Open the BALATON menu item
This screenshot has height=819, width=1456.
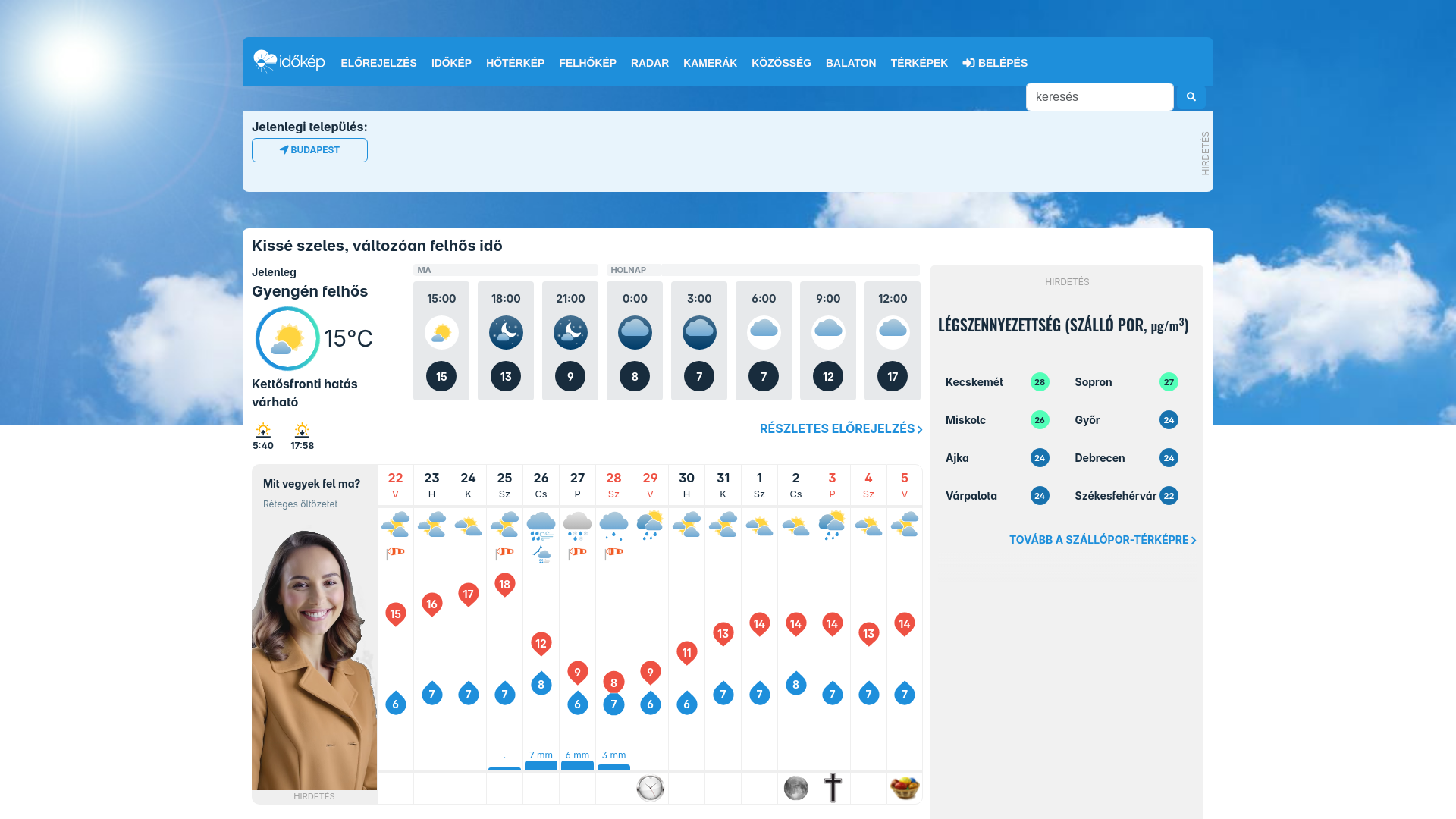tap(851, 63)
